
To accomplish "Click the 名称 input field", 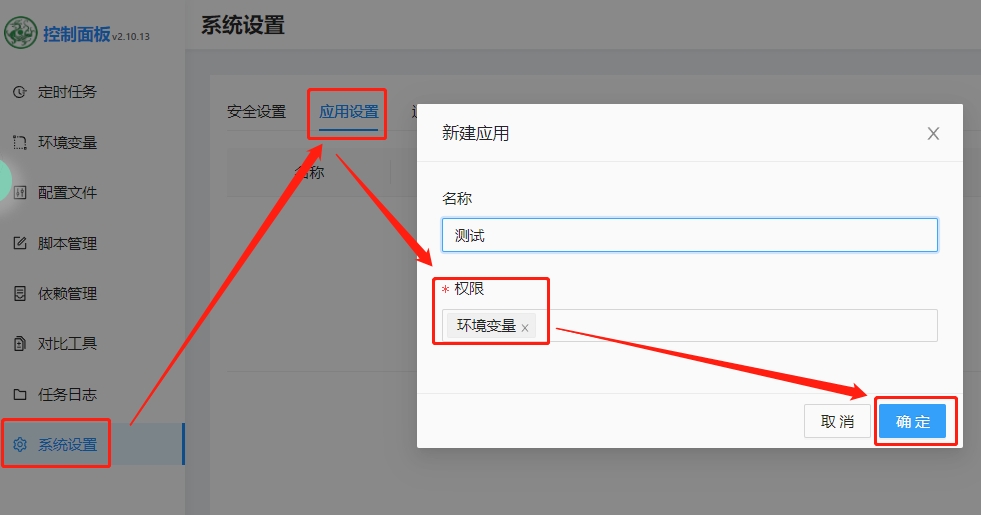I will coord(690,235).
